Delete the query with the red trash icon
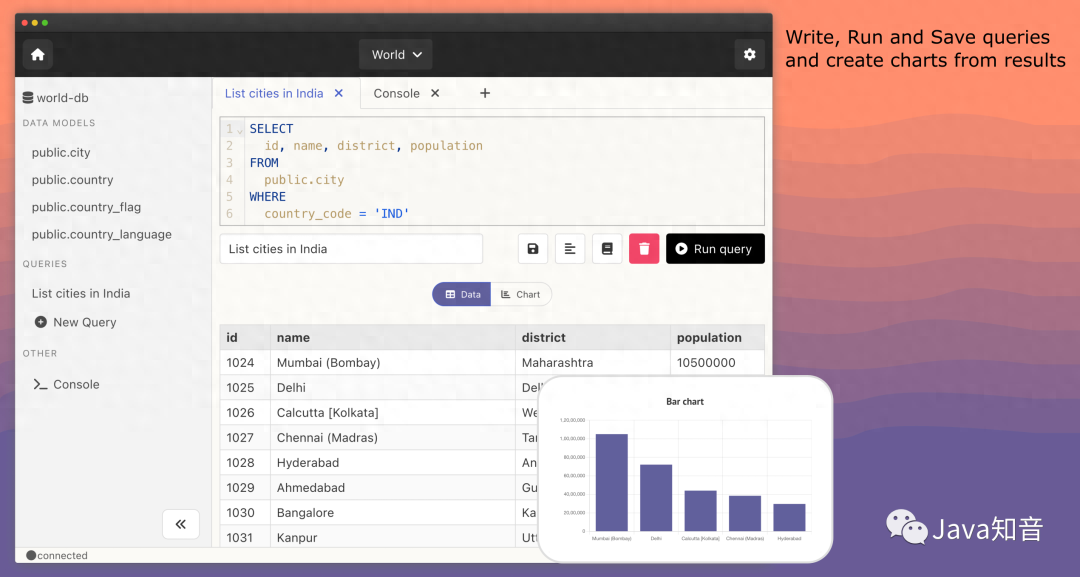The width and height of the screenshot is (1080, 577). 644,249
